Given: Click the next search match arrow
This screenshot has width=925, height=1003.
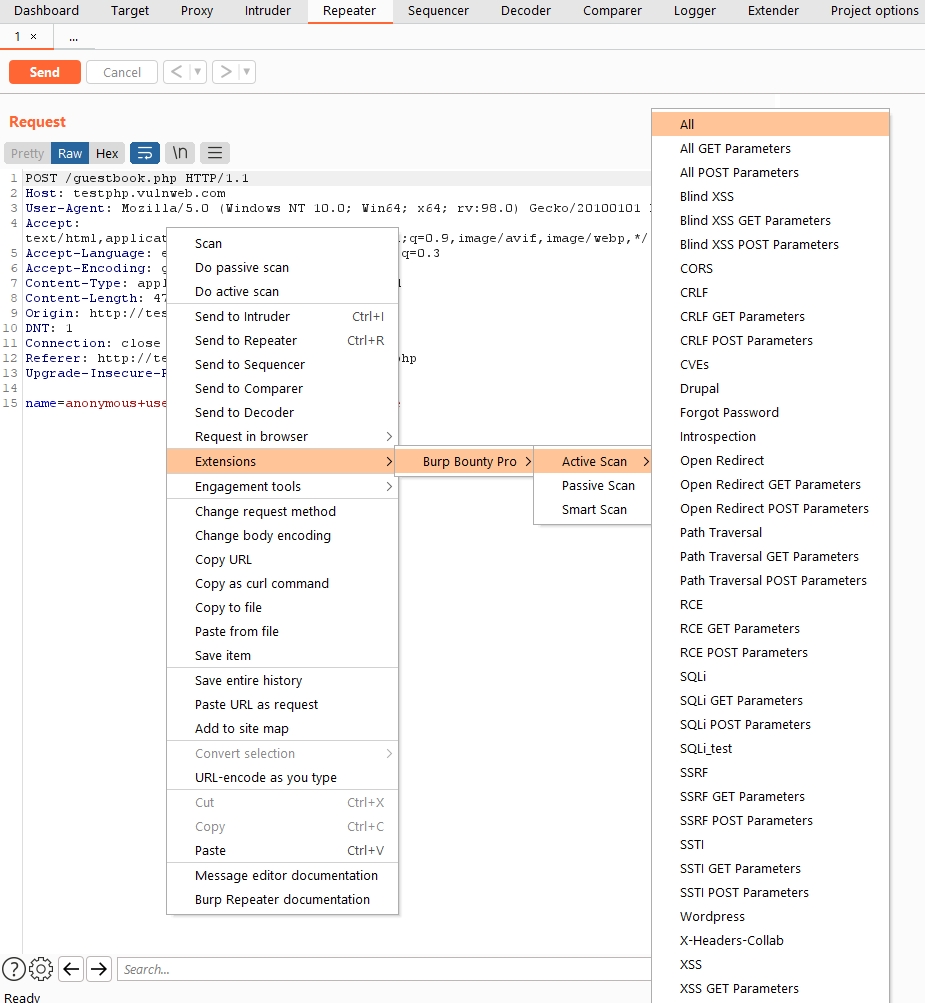Looking at the screenshot, I should coord(99,968).
